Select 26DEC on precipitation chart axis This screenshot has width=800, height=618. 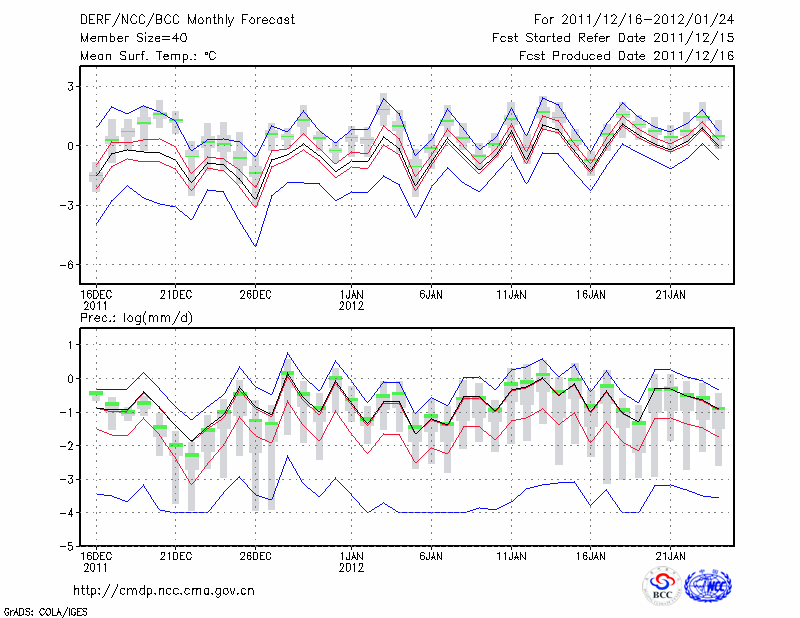point(255,555)
